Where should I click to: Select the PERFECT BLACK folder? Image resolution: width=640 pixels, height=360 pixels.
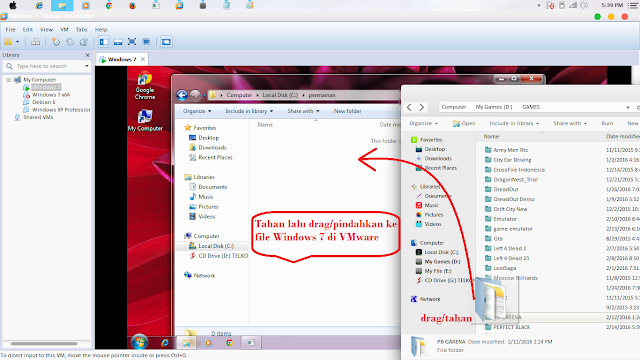pyautogui.click(x=512, y=327)
